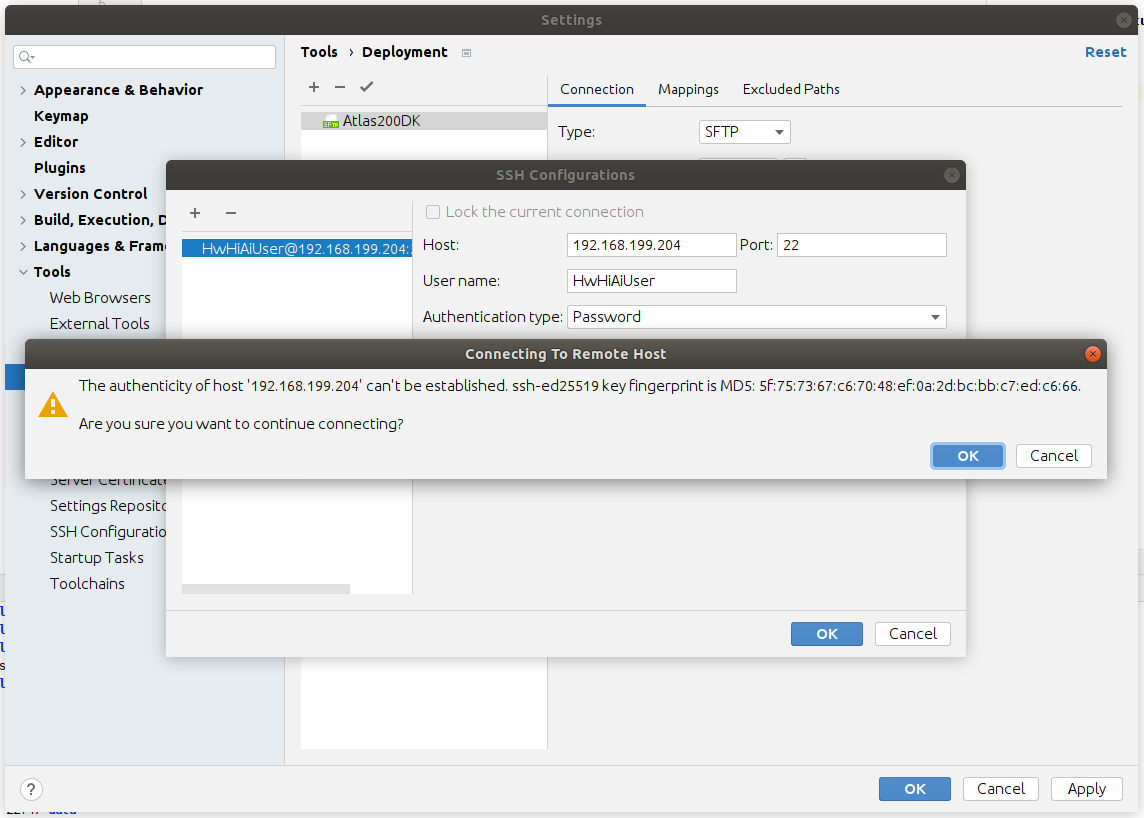This screenshot has height=818, width=1144.
Task: Select Web Browsers under Tools
Action: (x=100, y=298)
